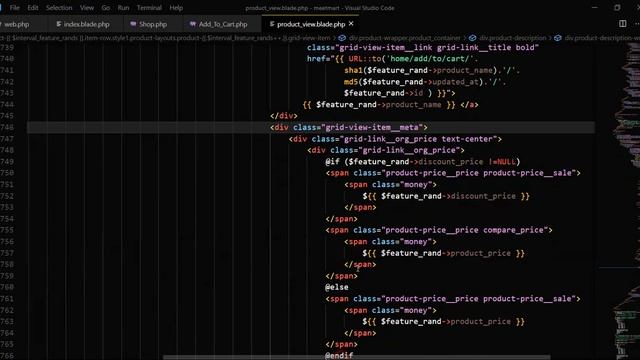Screen dimensions: 640x360
Task: Click $feature_rand->product_price on line 757
Action: pyautogui.click(x=446, y=253)
